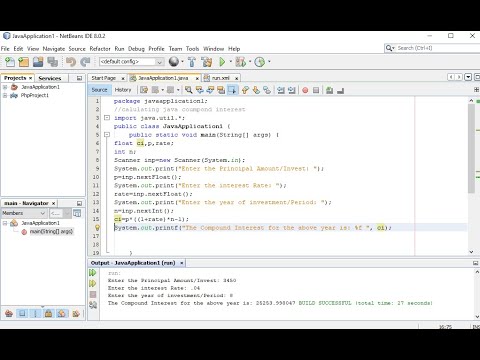
Task: Toggle Highlight Search in editor toolbar
Action: click(221, 90)
